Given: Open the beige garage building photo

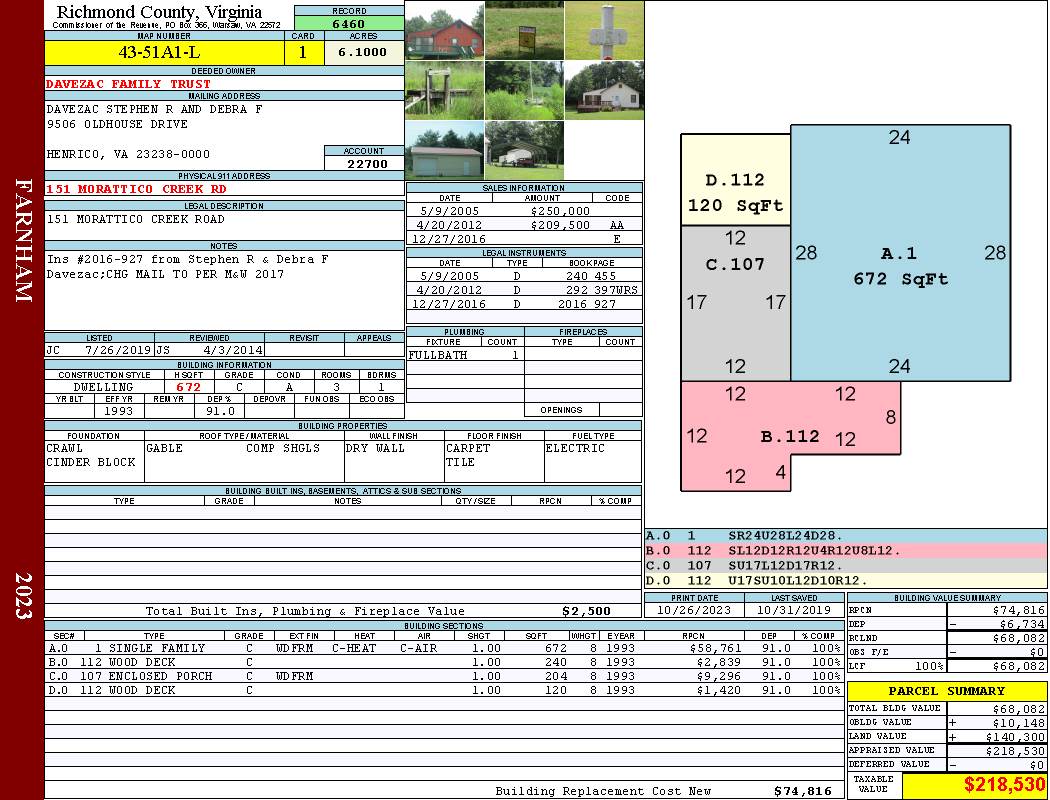Looking at the screenshot, I should click(444, 151).
